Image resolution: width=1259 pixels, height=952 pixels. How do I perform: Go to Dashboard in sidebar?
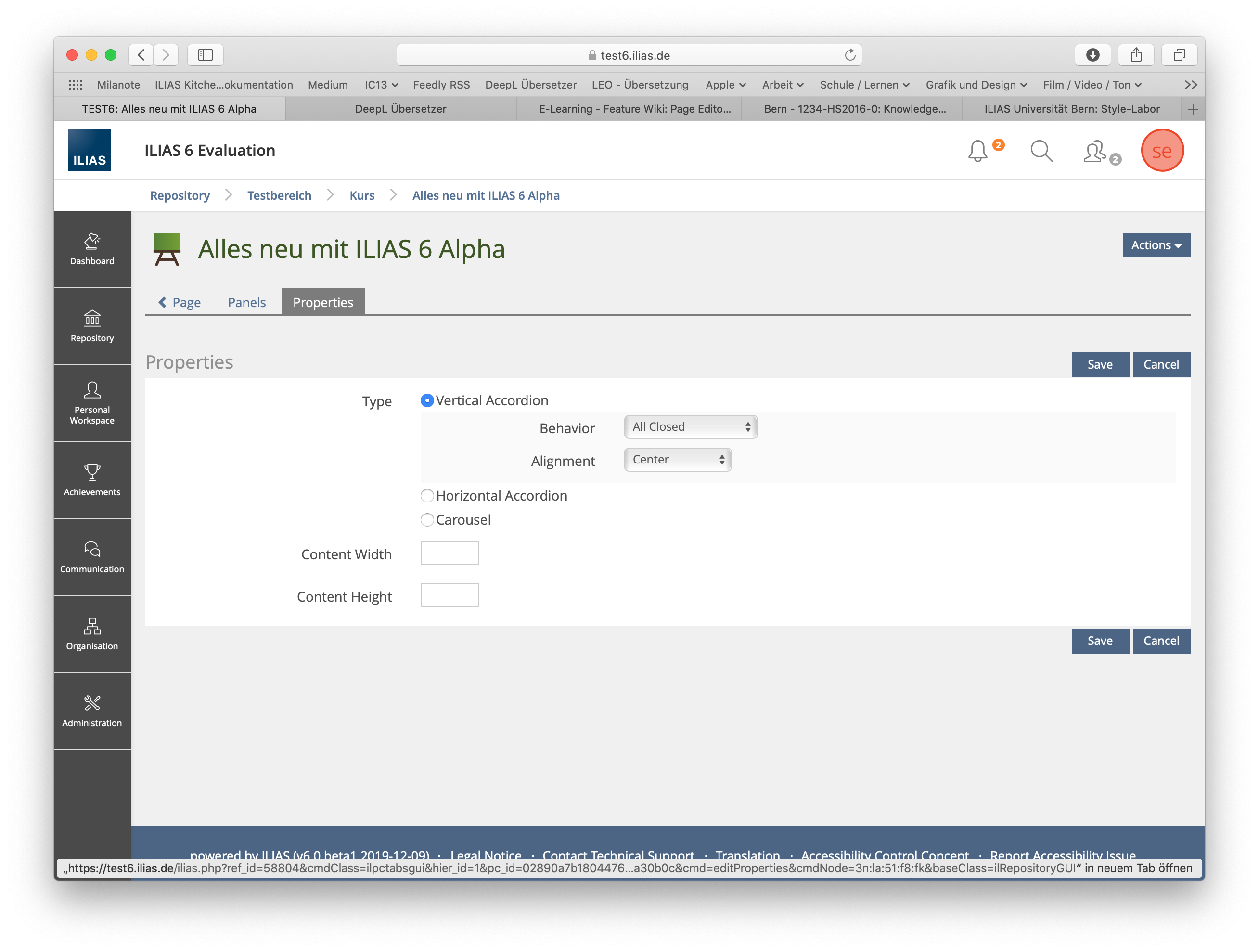coord(92,249)
